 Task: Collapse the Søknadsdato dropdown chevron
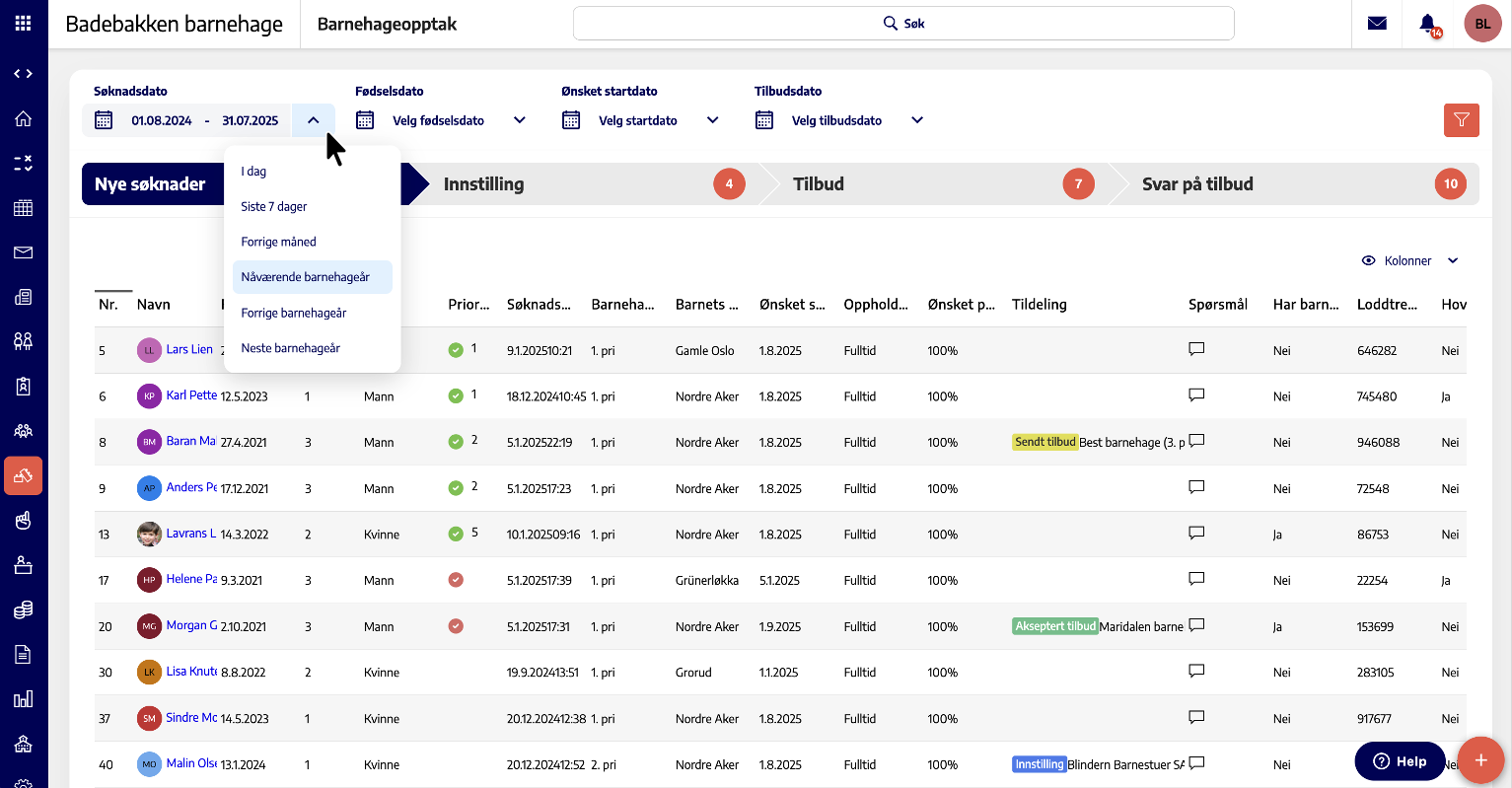(x=313, y=120)
